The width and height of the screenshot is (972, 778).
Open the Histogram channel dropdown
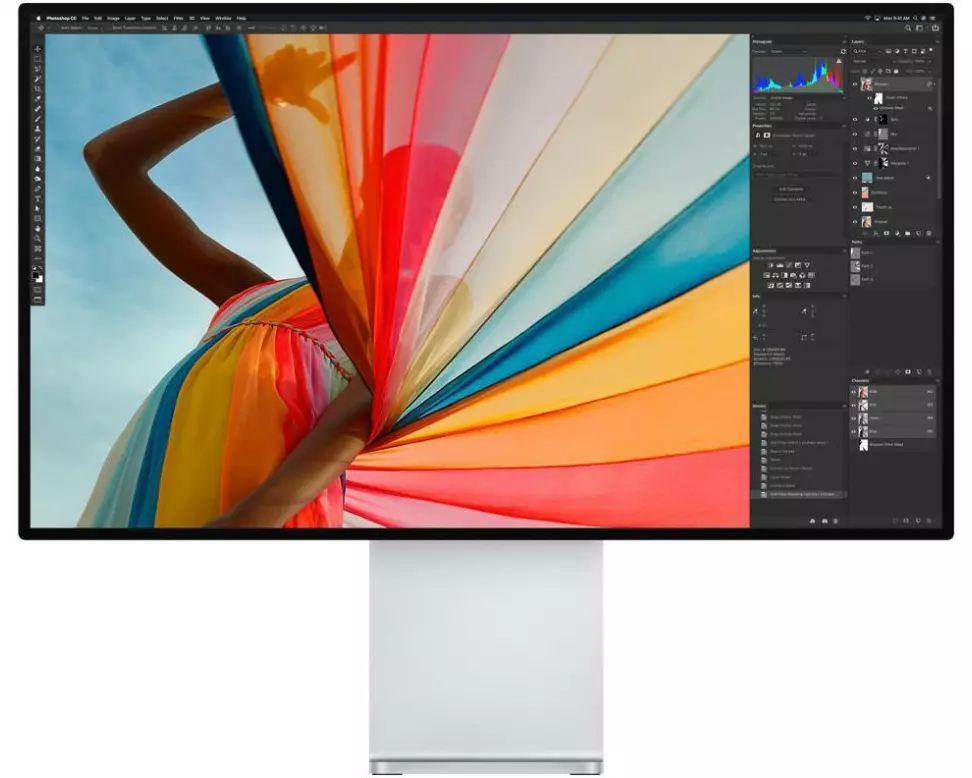tap(789, 51)
